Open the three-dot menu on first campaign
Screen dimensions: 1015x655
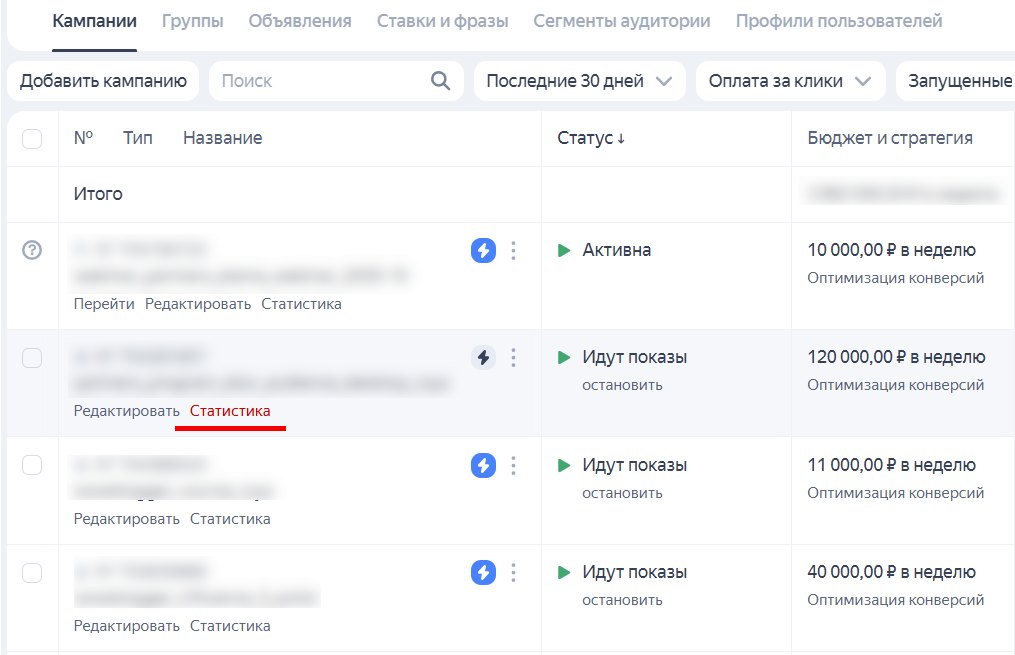click(x=513, y=251)
